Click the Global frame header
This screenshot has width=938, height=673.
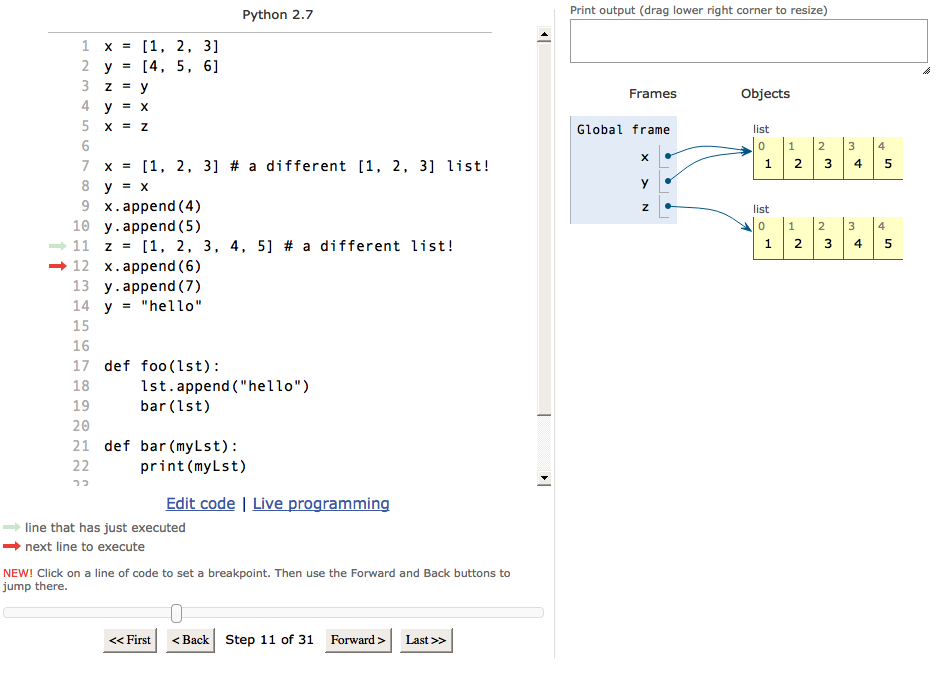pyautogui.click(x=623, y=130)
